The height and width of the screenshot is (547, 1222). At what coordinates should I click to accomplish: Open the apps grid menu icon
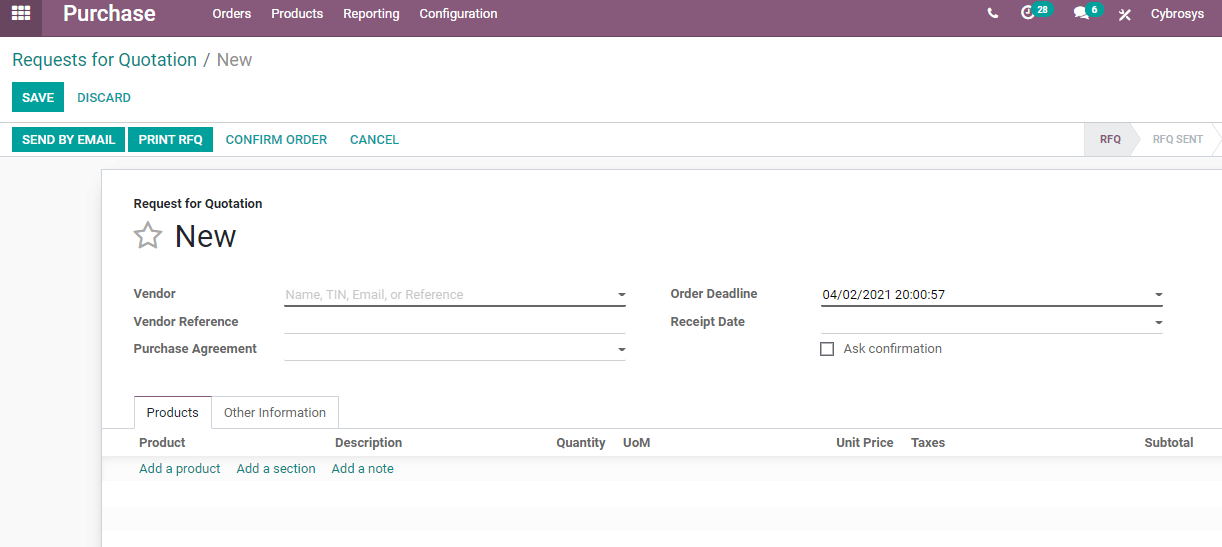[x=21, y=14]
